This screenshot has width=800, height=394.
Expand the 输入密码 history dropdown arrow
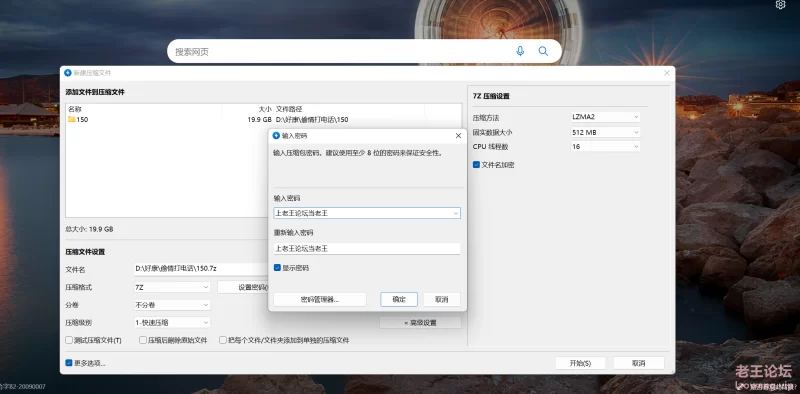coord(456,213)
